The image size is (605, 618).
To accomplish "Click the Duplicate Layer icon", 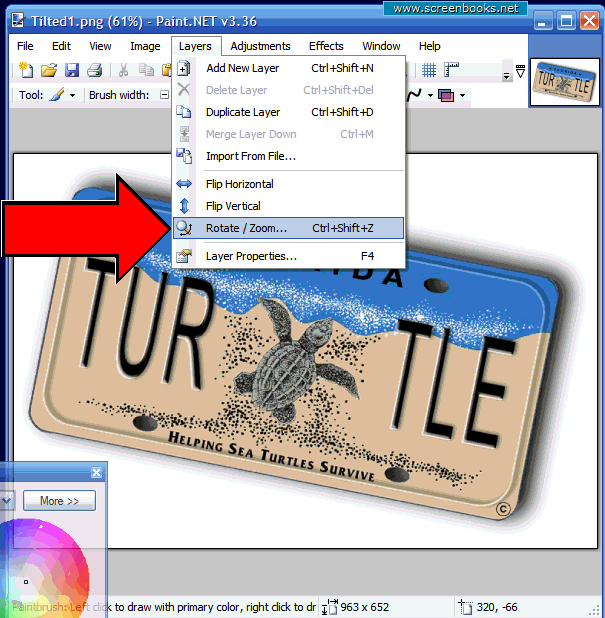I will coord(184,112).
